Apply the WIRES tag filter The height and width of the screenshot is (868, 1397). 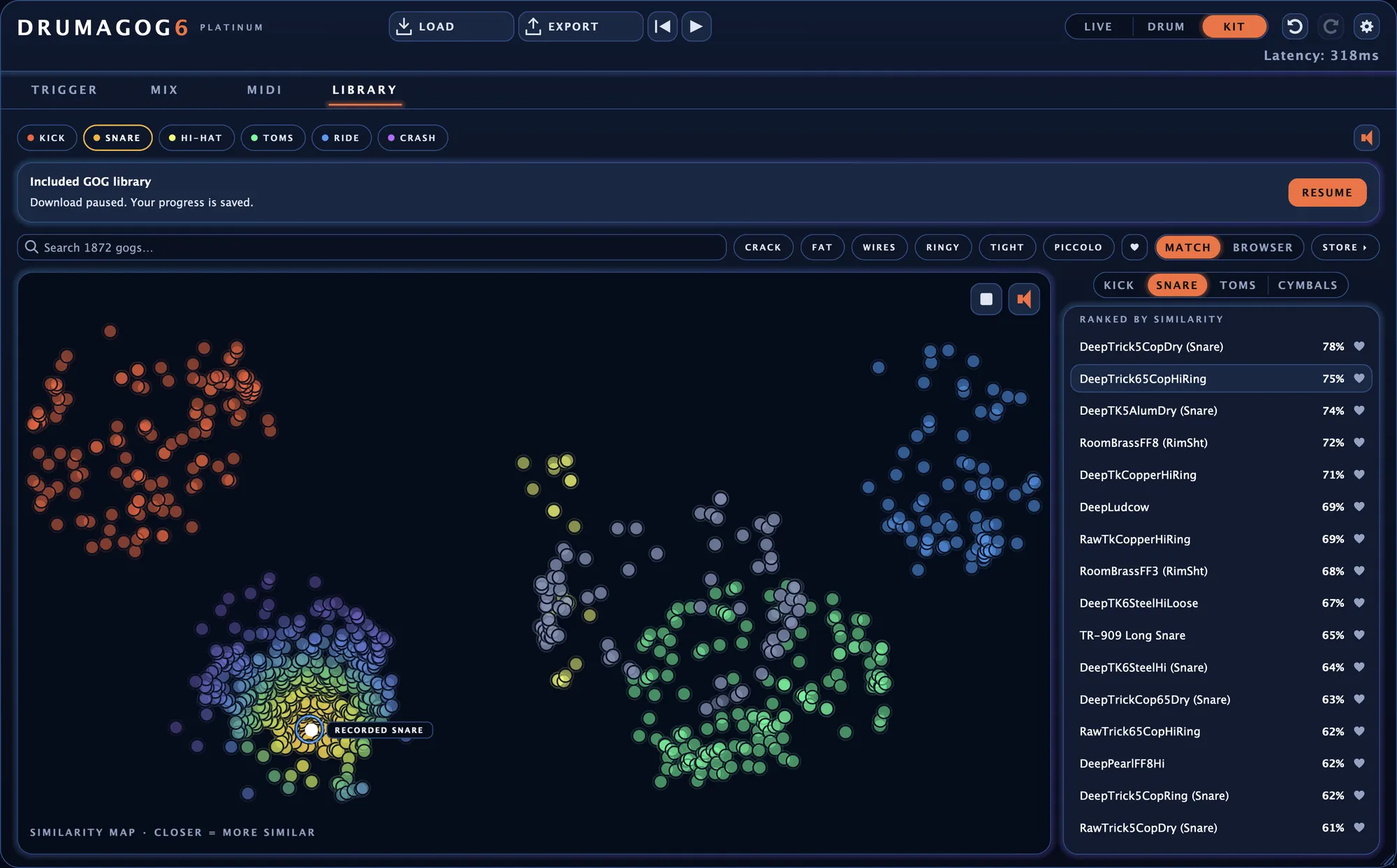[879, 247]
